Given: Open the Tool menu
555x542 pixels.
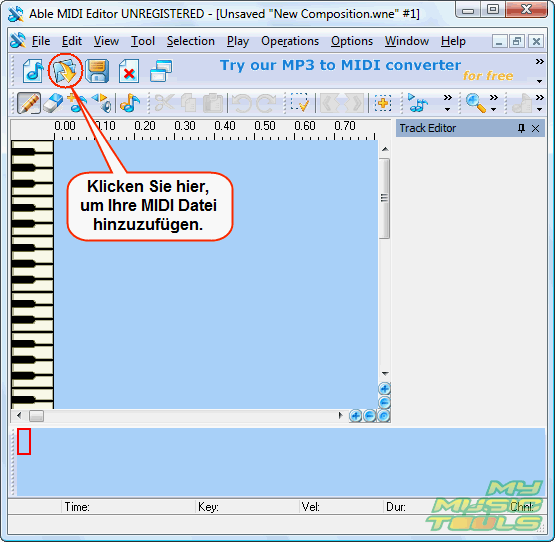Looking at the screenshot, I should point(143,41).
